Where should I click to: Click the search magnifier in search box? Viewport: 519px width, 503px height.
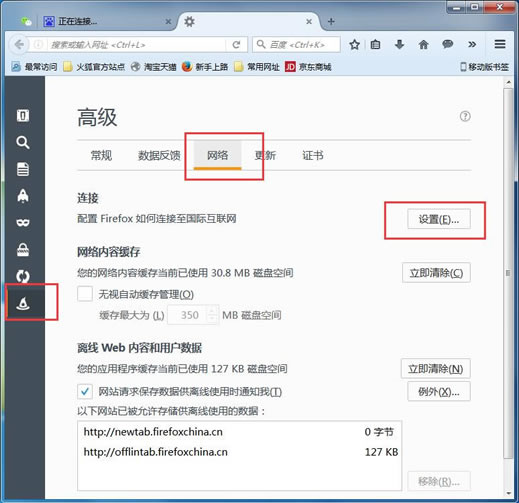tap(261, 44)
